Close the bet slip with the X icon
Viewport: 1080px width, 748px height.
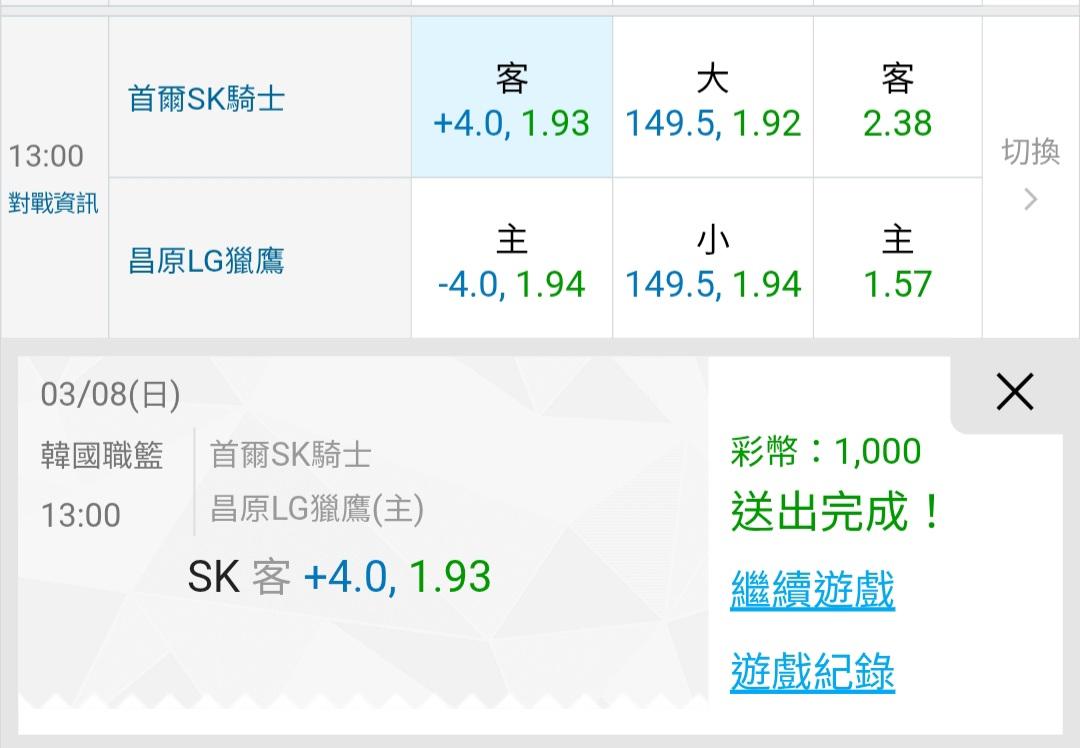[1014, 394]
